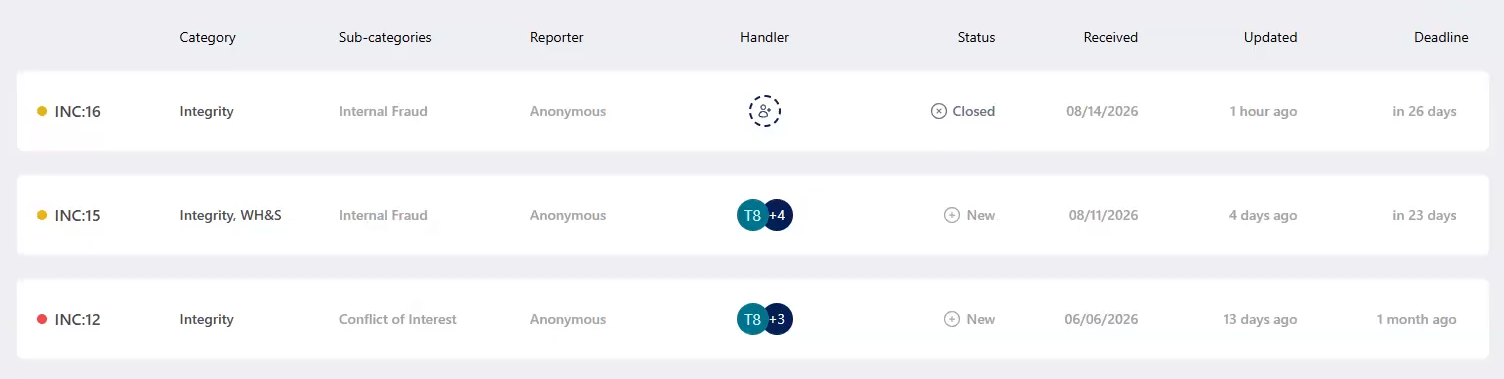Click the +3 handlers badge on INC:12

tap(778, 319)
